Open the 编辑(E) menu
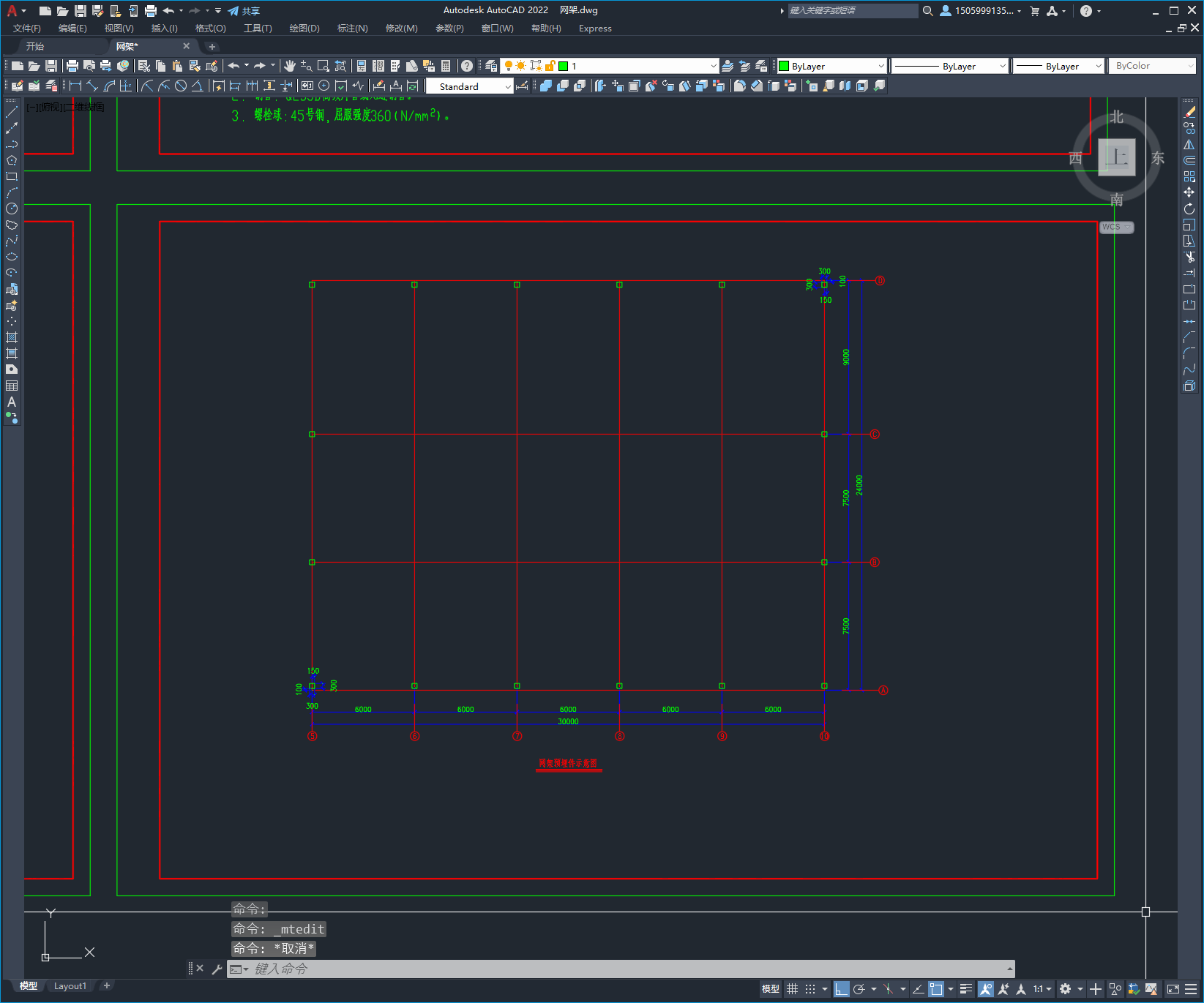Viewport: 1204px width, 1003px height. pos(72,29)
